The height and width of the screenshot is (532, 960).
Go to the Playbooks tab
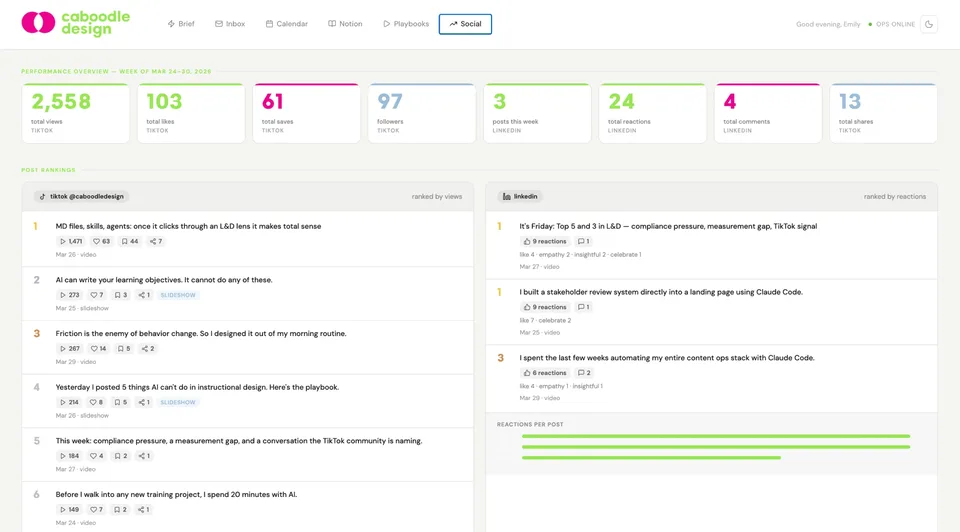tap(406, 24)
